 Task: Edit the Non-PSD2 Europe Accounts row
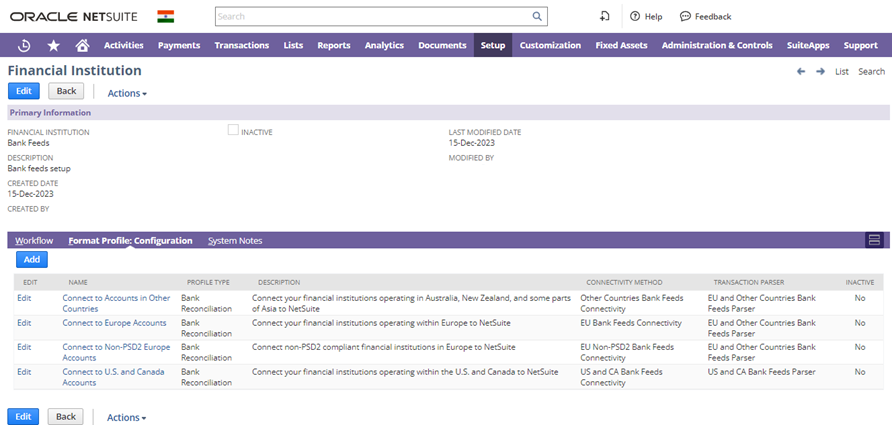pyautogui.click(x=24, y=346)
